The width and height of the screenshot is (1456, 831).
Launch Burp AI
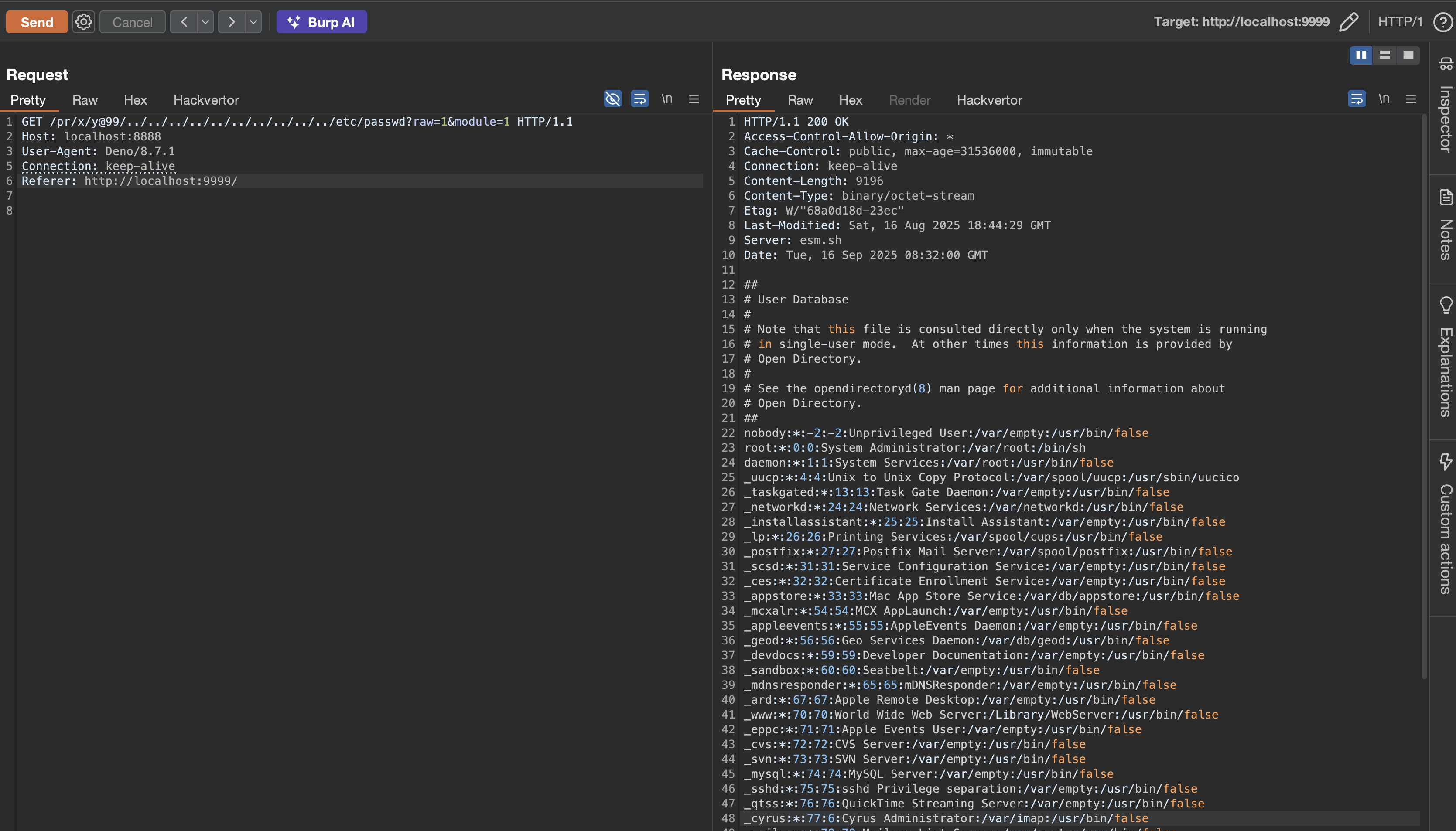pyautogui.click(x=321, y=22)
